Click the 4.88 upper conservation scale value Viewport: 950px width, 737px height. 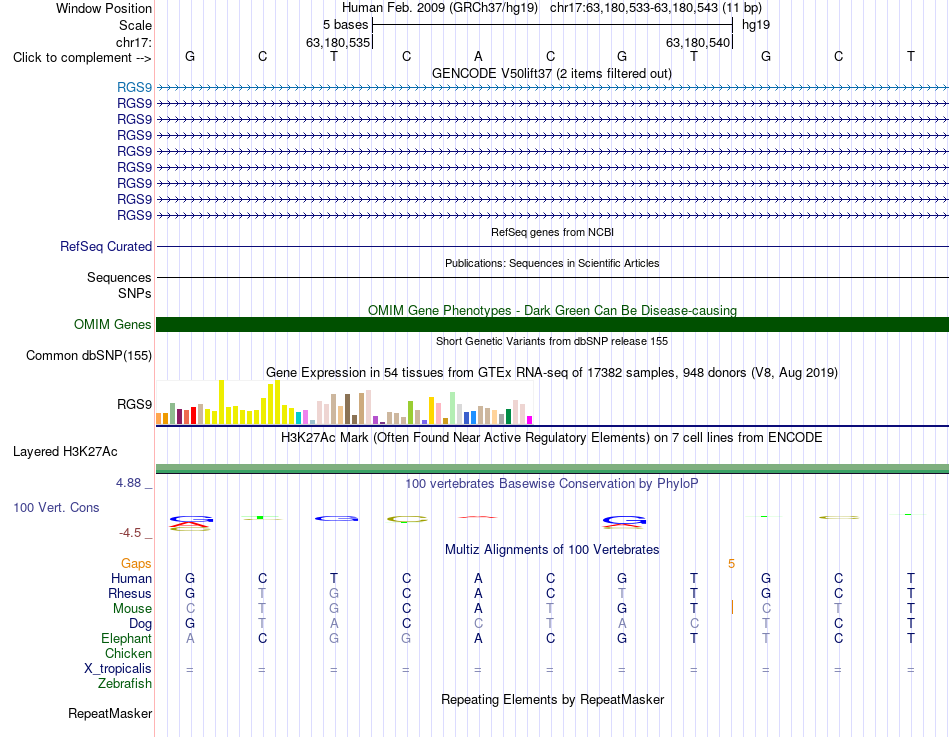click(128, 482)
